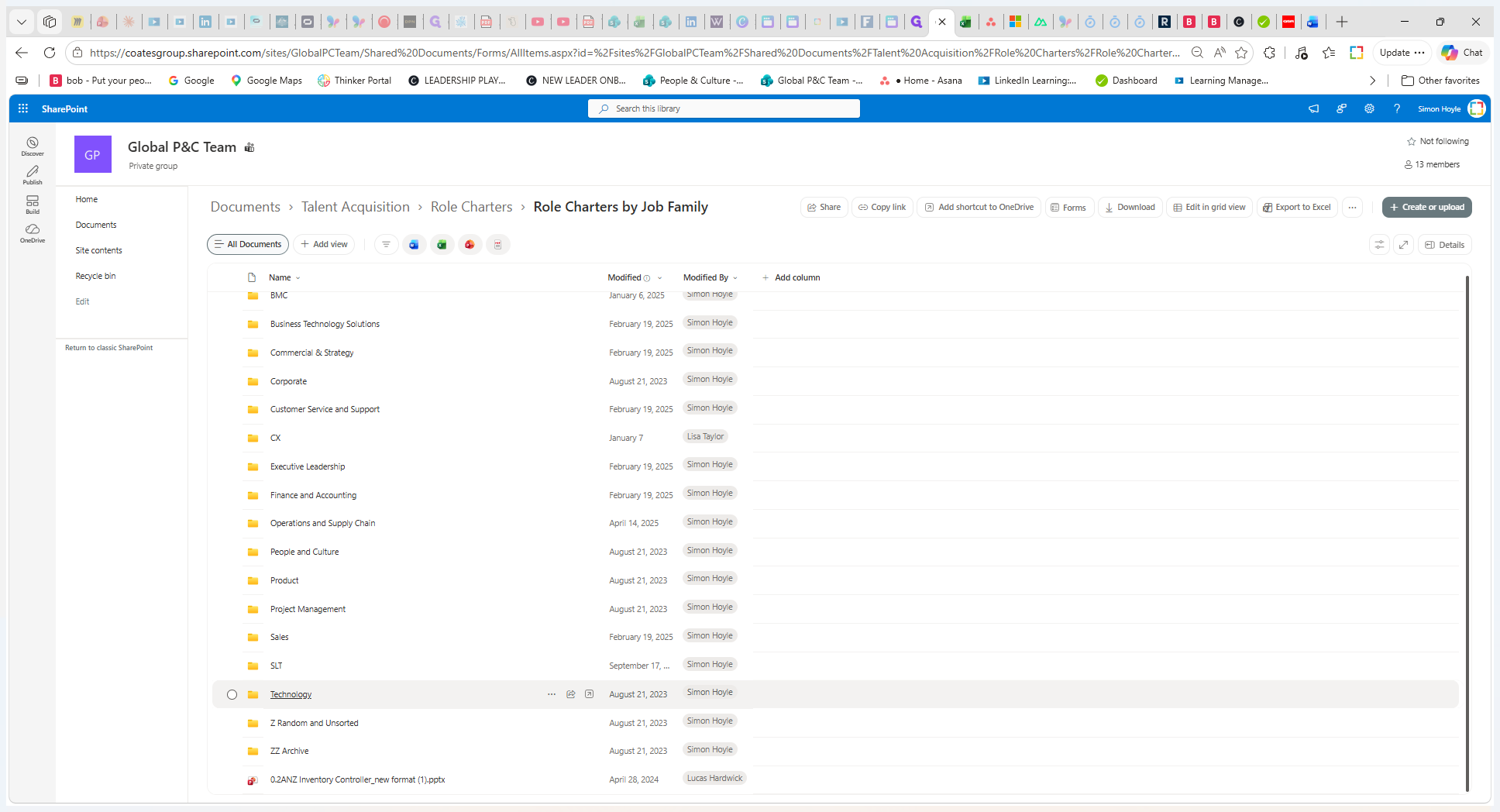Open browser Update menu
Screen dimensions: 1500x812
(x=1402, y=53)
